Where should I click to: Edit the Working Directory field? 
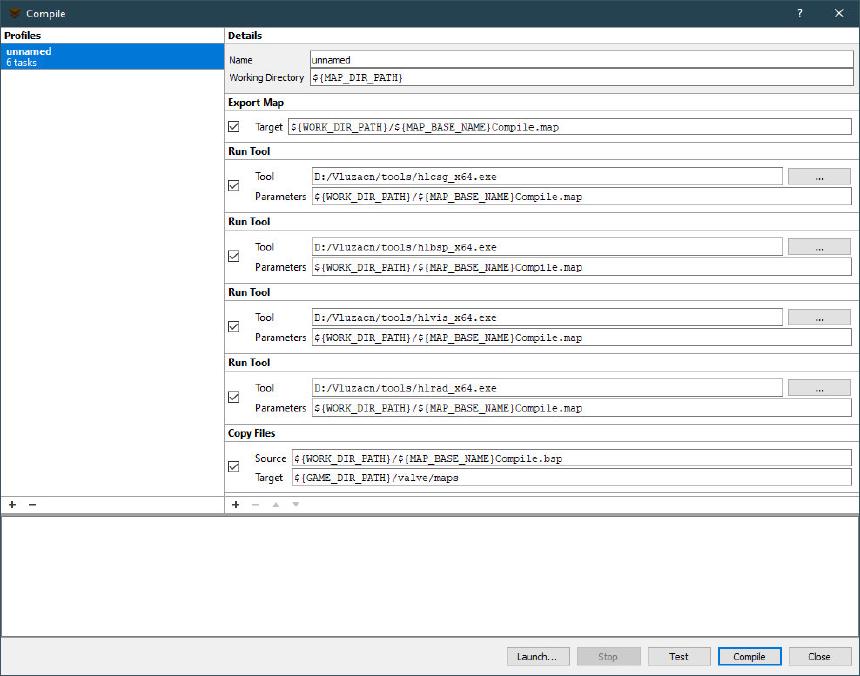coord(581,77)
